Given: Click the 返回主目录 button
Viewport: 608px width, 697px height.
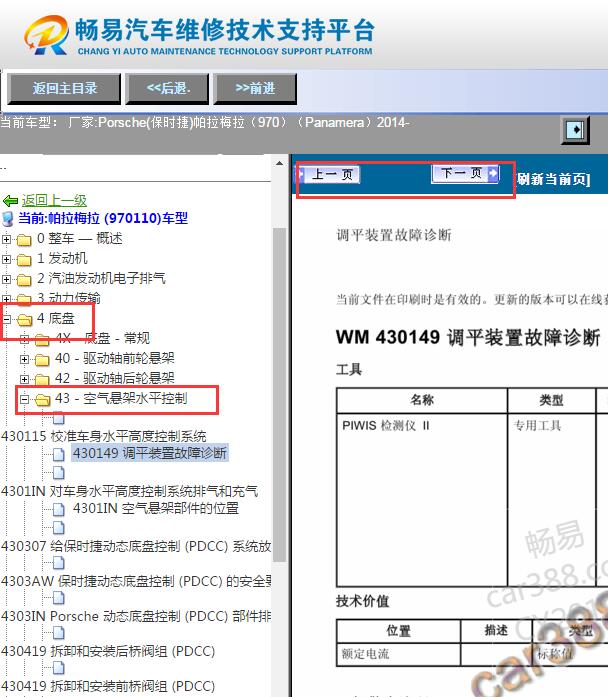Looking at the screenshot, I should click(x=64, y=88).
